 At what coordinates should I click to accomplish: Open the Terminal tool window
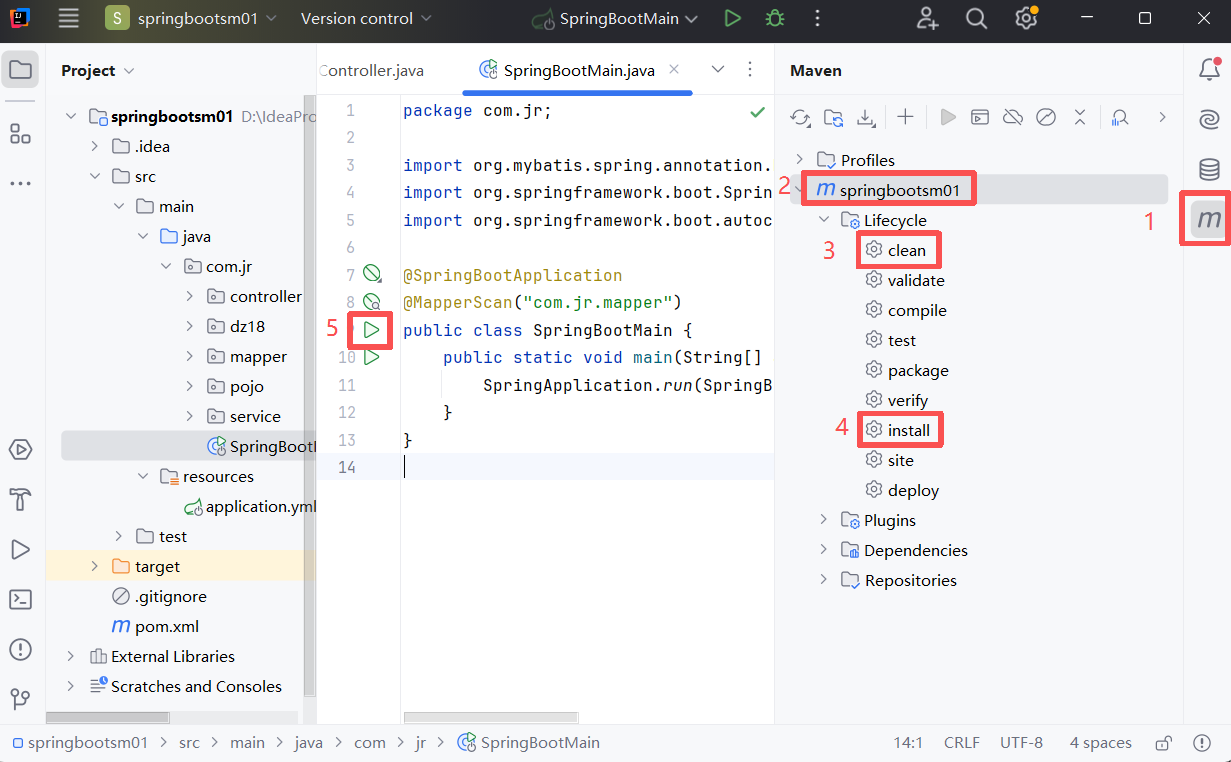(20, 599)
